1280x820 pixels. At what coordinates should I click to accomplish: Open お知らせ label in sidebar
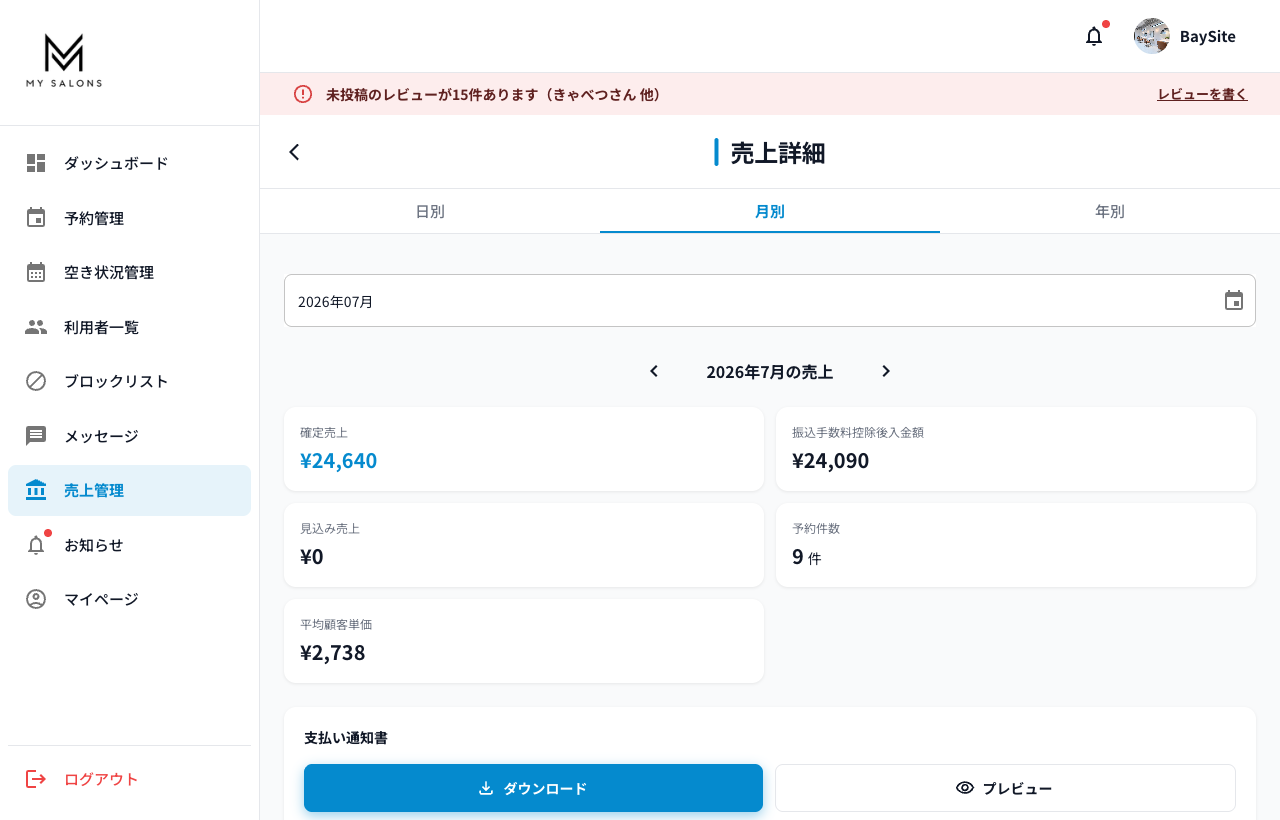pos(94,545)
